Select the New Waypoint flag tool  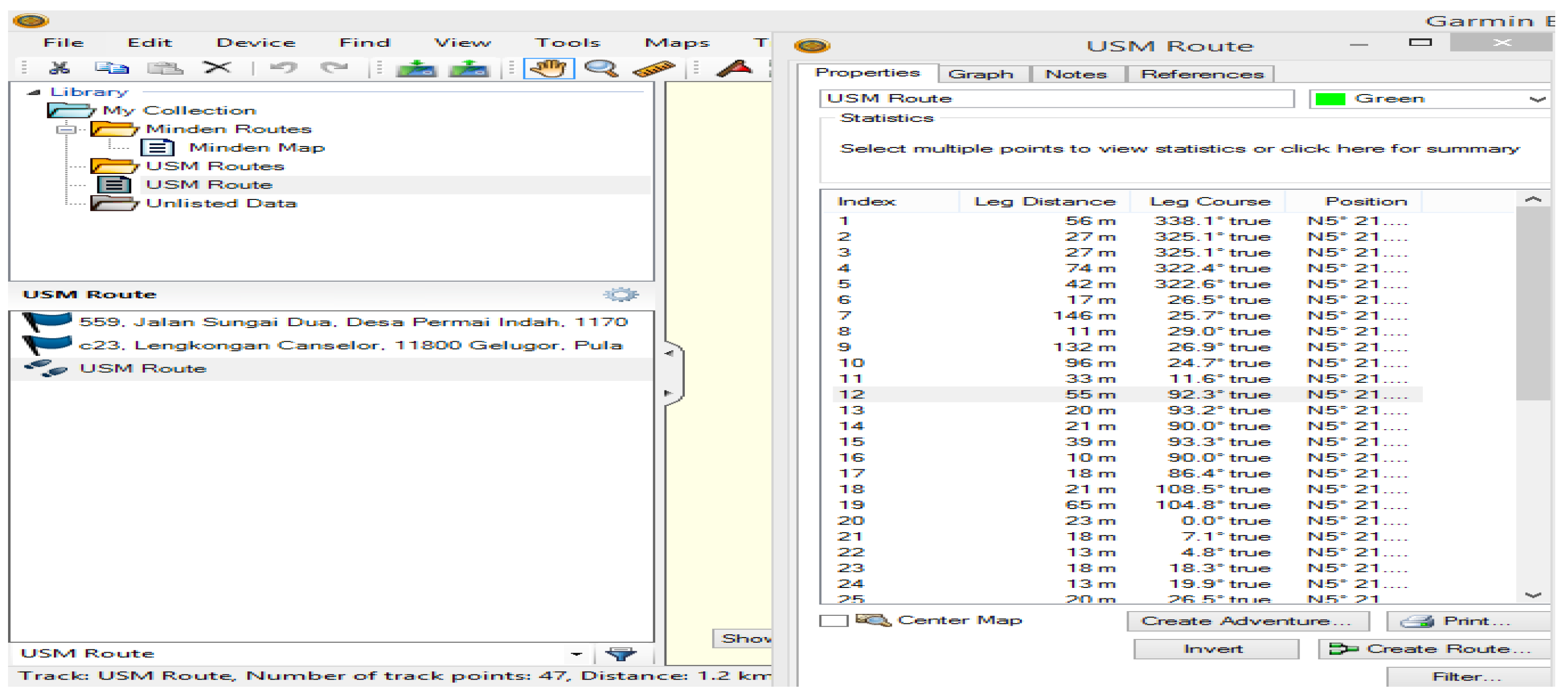click(735, 68)
